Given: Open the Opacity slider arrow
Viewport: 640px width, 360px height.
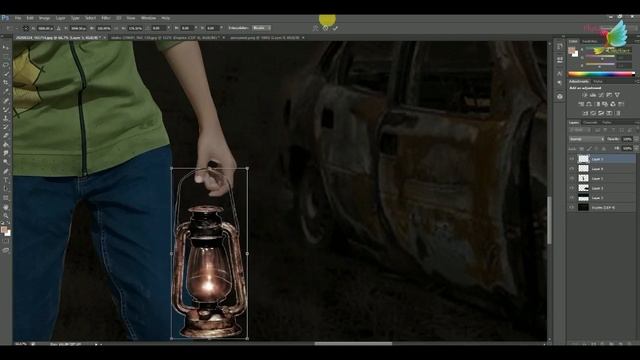Looking at the screenshot, I should click(636, 139).
